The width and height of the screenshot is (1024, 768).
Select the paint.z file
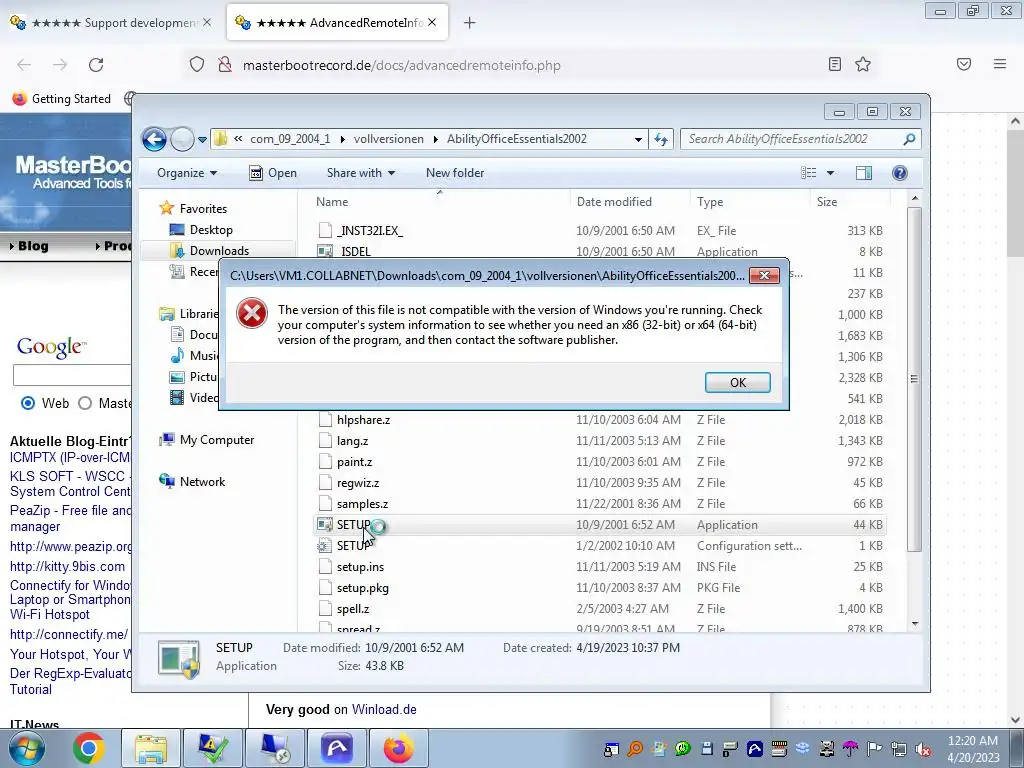point(354,462)
